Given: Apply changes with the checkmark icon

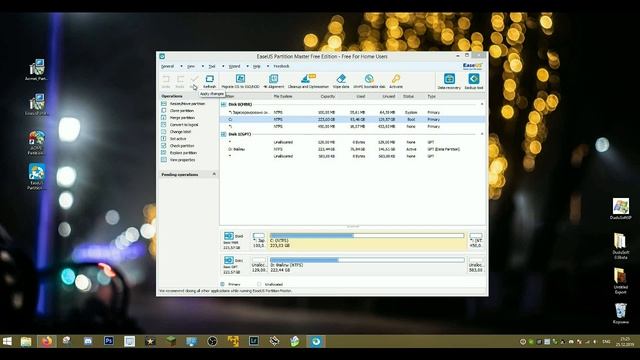Looking at the screenshot, I should point(194,79).
